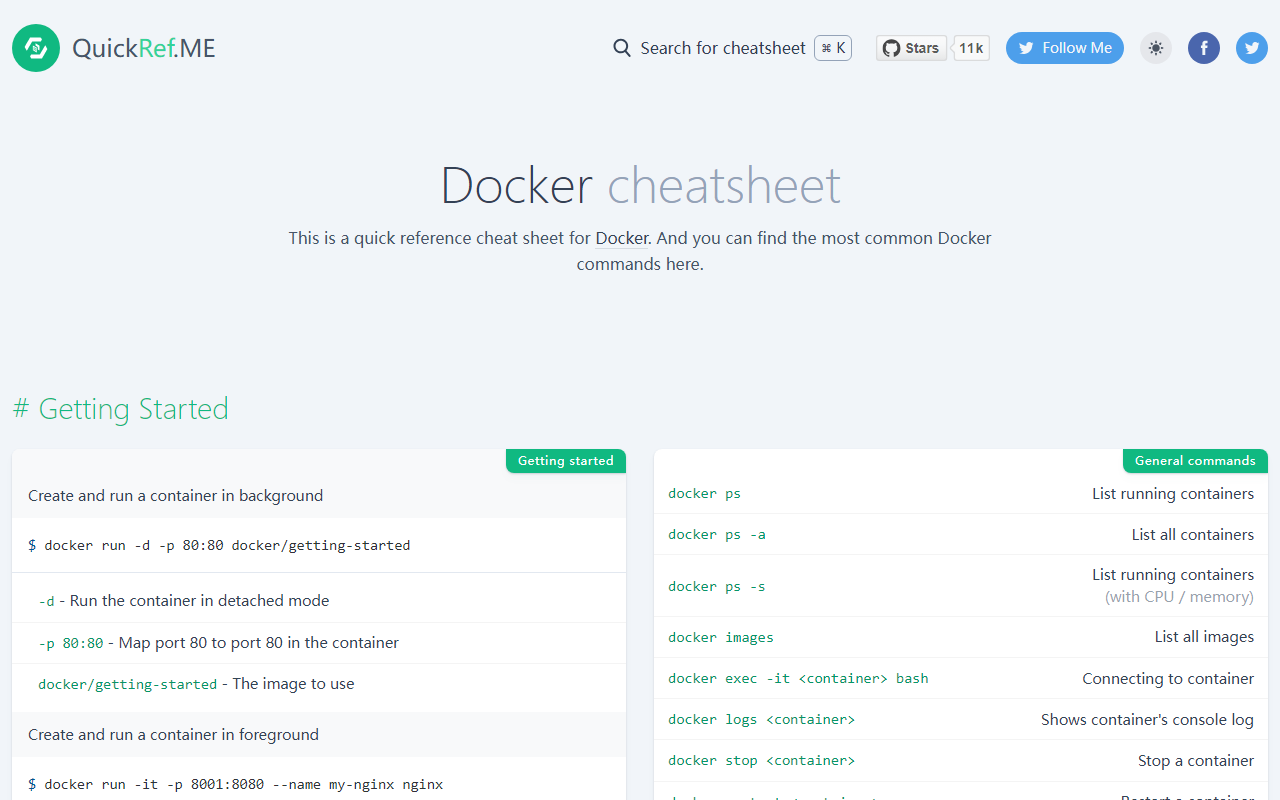This screenshot has width=1280, height=800.
Task: Click the QuickRef.ME green logo icon
Action: [x=36, y=48]
